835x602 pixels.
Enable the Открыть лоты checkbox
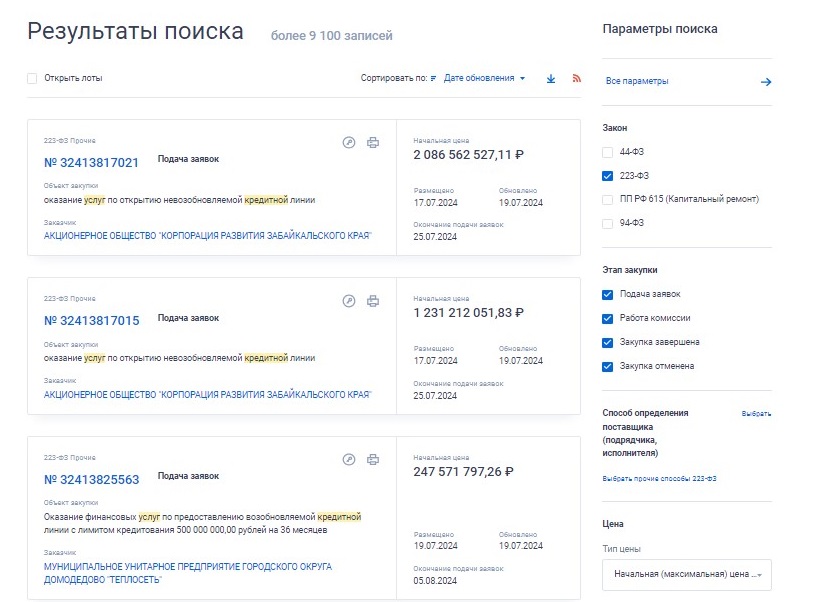click(x=31, y=78)
